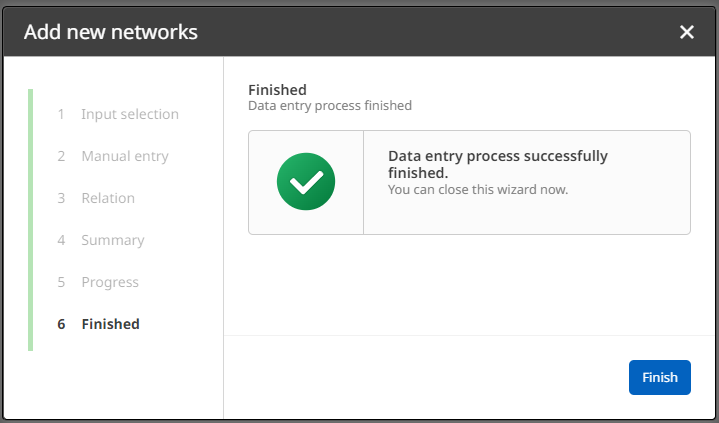Click the Add new networks title
This screenshot has width=719, height=423.
tap(111, 32)
